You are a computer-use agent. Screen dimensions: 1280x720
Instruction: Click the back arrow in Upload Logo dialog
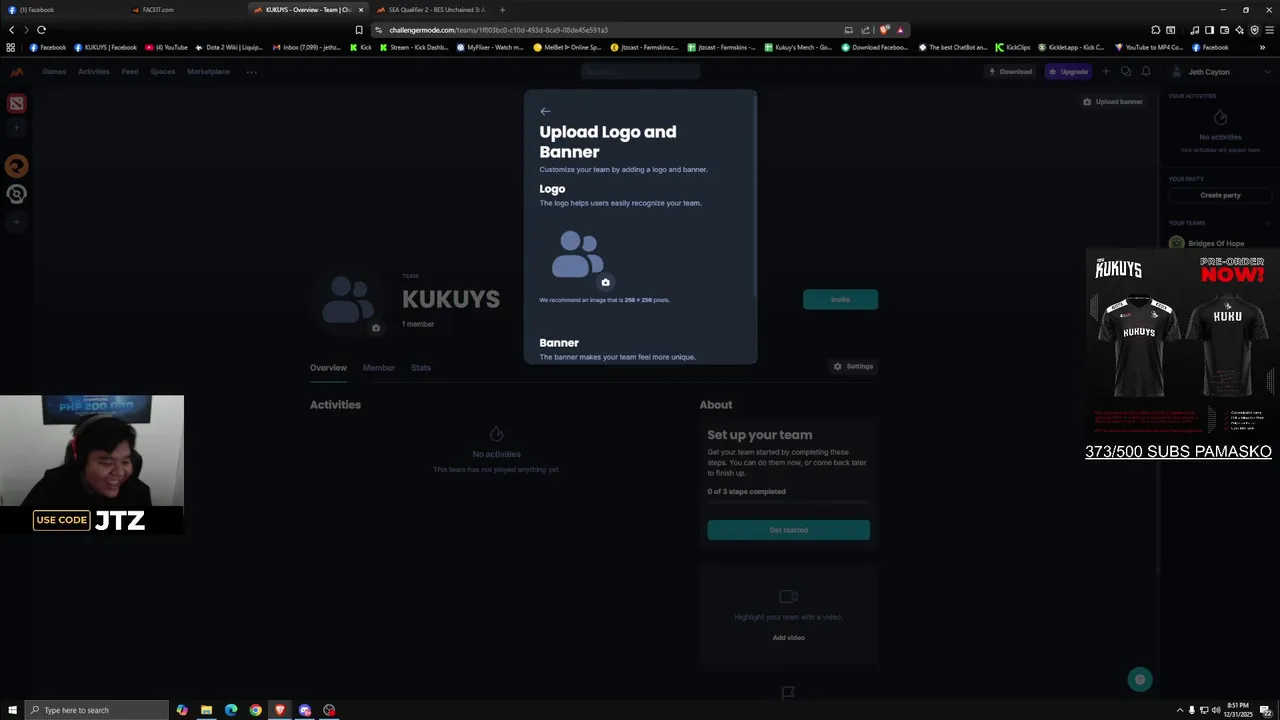click(x=545, y=111)
